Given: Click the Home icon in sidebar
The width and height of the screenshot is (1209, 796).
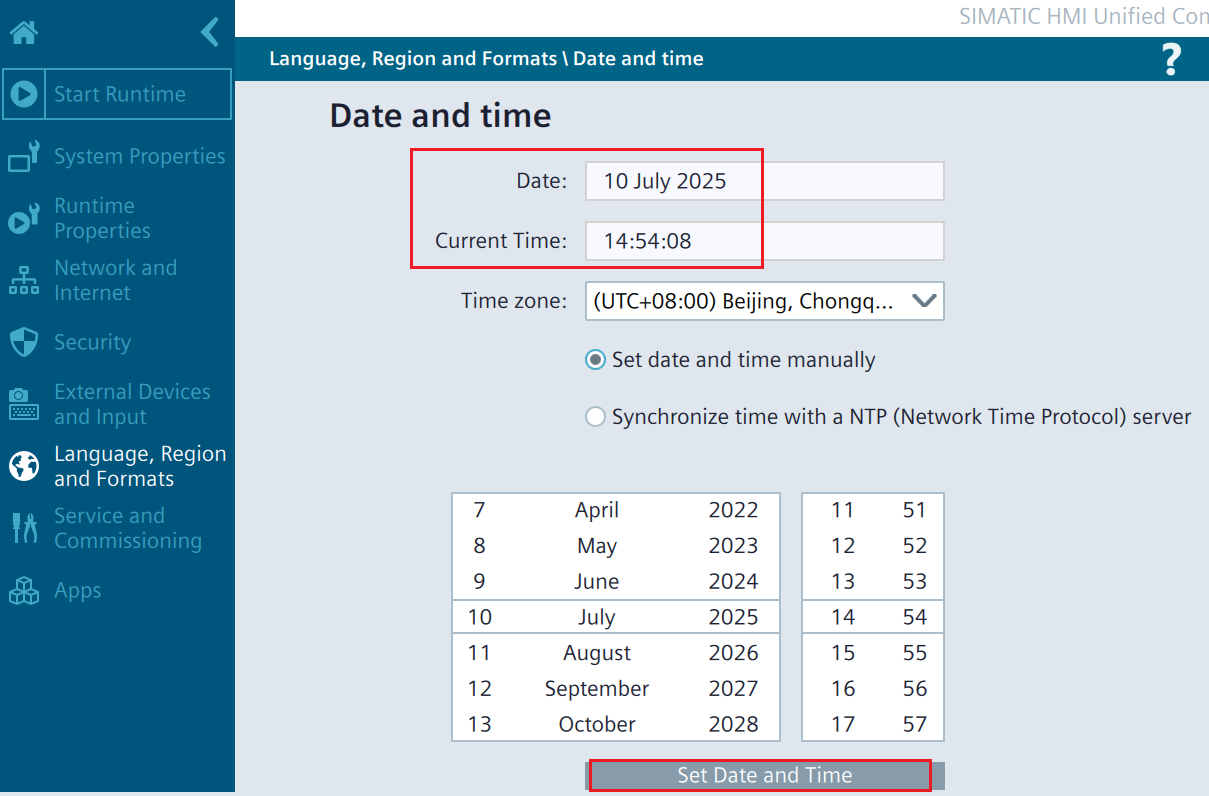Looking at the screenshot, I should [x=24, y=33].
